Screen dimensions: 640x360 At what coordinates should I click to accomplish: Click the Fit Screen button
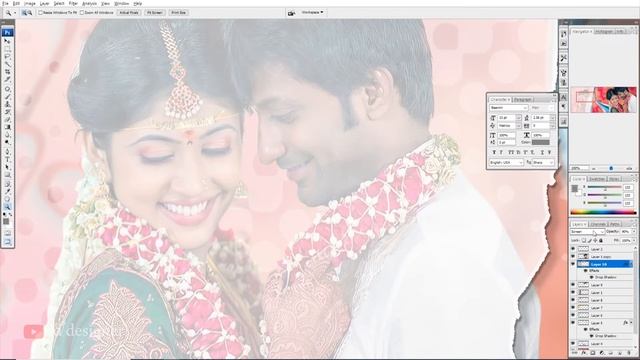155,13
